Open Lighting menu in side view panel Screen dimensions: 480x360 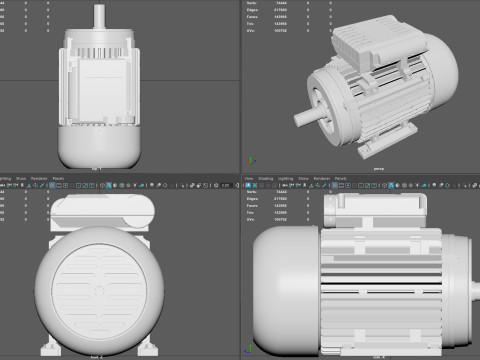pyautogui.click(x=285, y=178)
